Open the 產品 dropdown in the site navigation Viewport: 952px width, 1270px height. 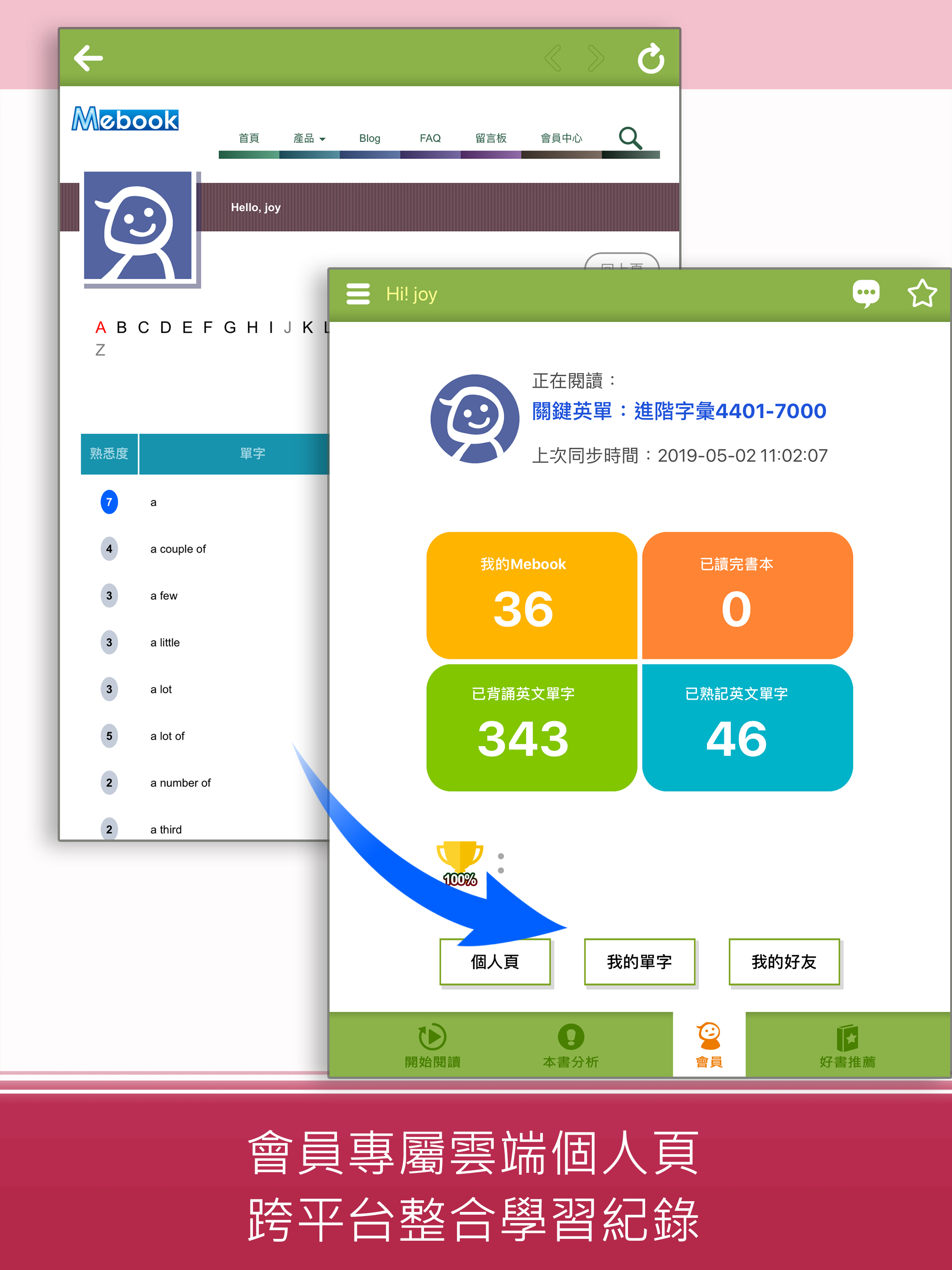pos(309,139)
